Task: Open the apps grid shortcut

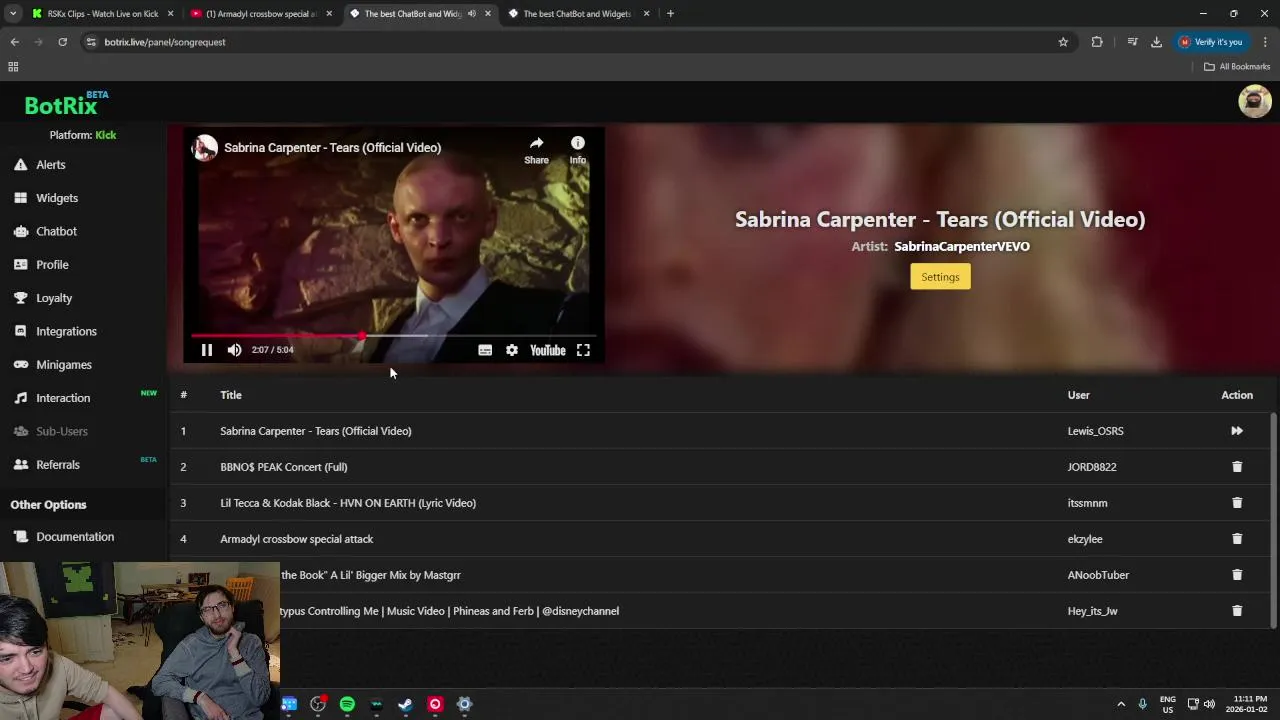Action: pos(13,67)
